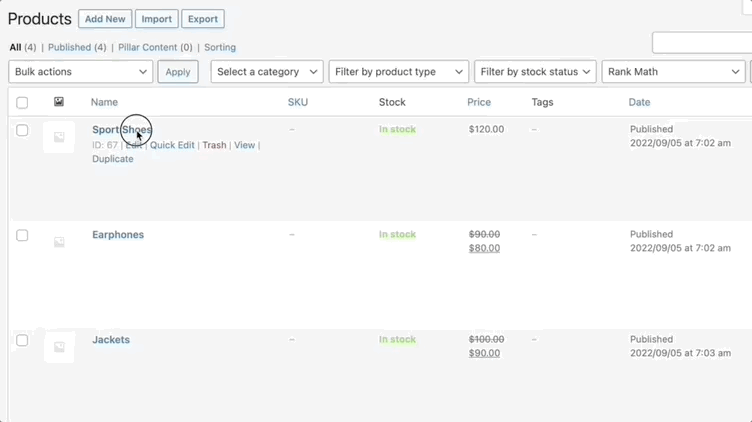Click the $80.00 sale price of Earphones
Viewport: 752px width, 422px height.
pyautogui.click(x=484, y=248)
